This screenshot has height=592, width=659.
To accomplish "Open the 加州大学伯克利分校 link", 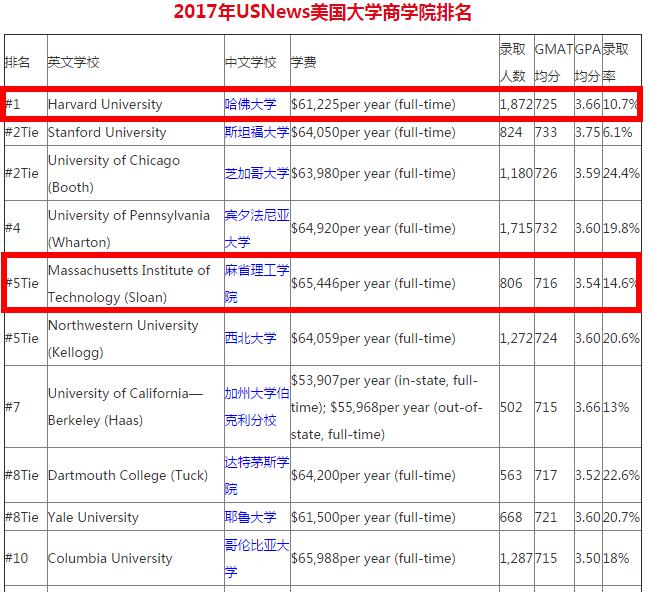I will click(257, 407).
